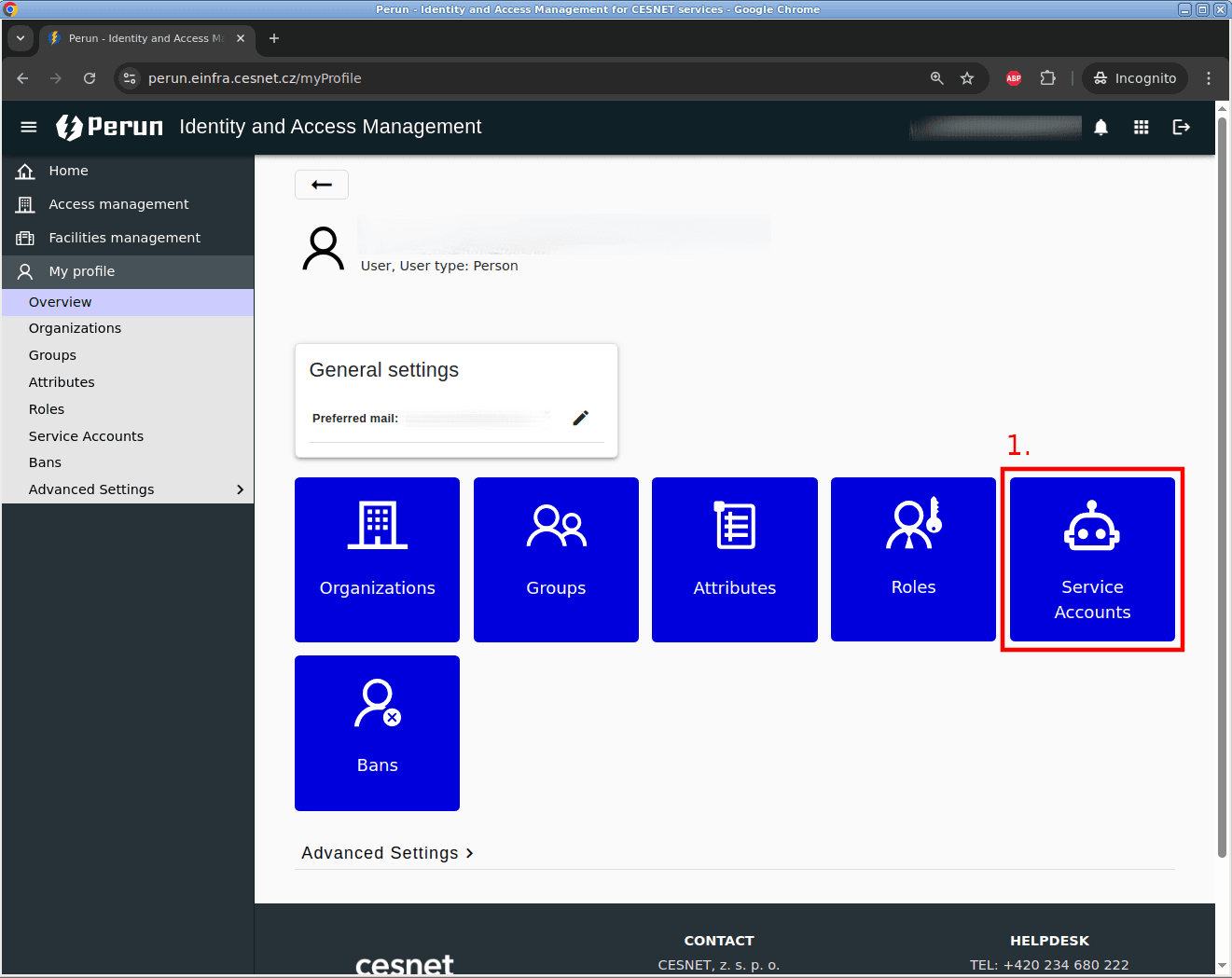Open the notifications bell

(x=1100, y=127)
